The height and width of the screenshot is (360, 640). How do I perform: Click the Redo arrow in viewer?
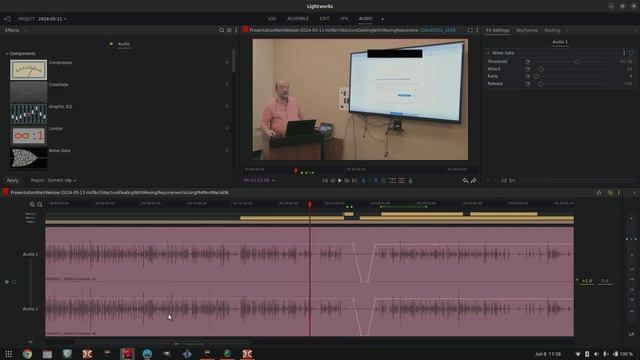[473, 180]
